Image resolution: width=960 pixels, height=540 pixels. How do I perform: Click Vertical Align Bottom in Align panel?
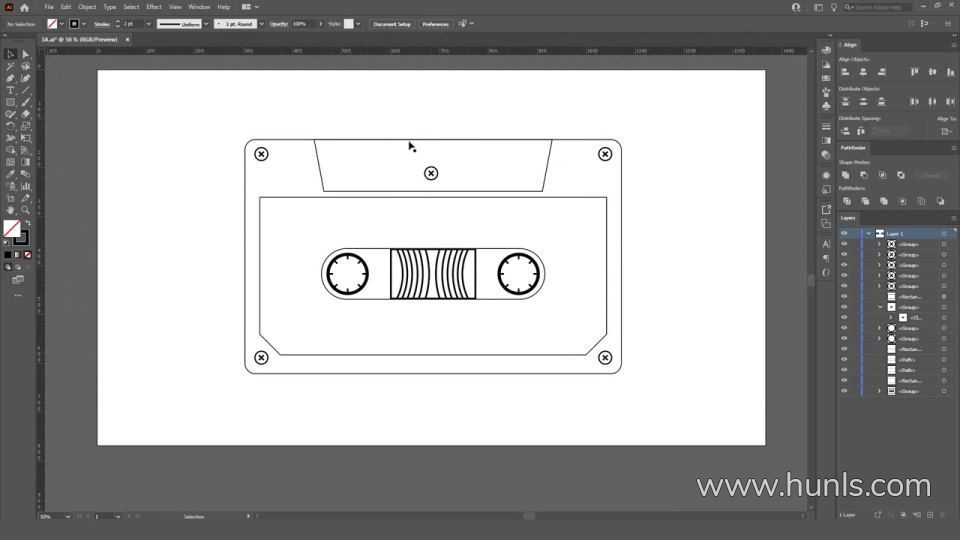[x=950, y=72]
